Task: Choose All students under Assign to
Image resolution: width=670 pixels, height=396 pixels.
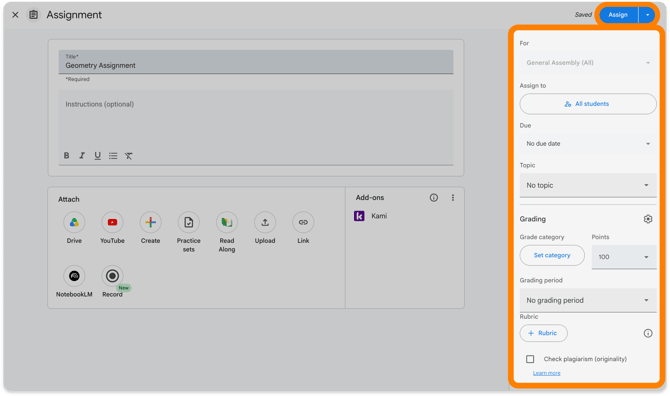Action: (588, 104)
